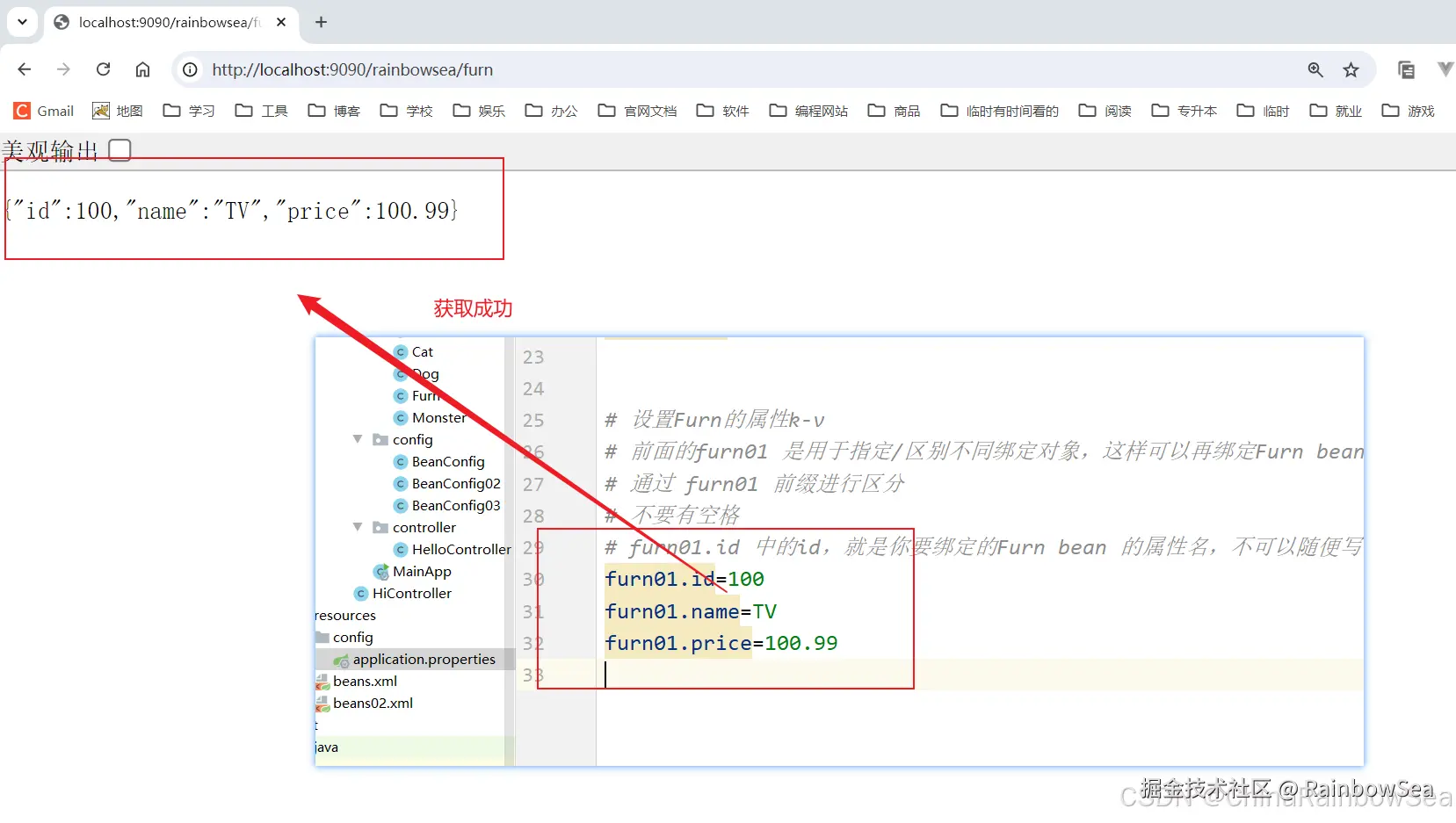Bookmark this page with the star
1456x823 pixels.
tap(1351, 69)
